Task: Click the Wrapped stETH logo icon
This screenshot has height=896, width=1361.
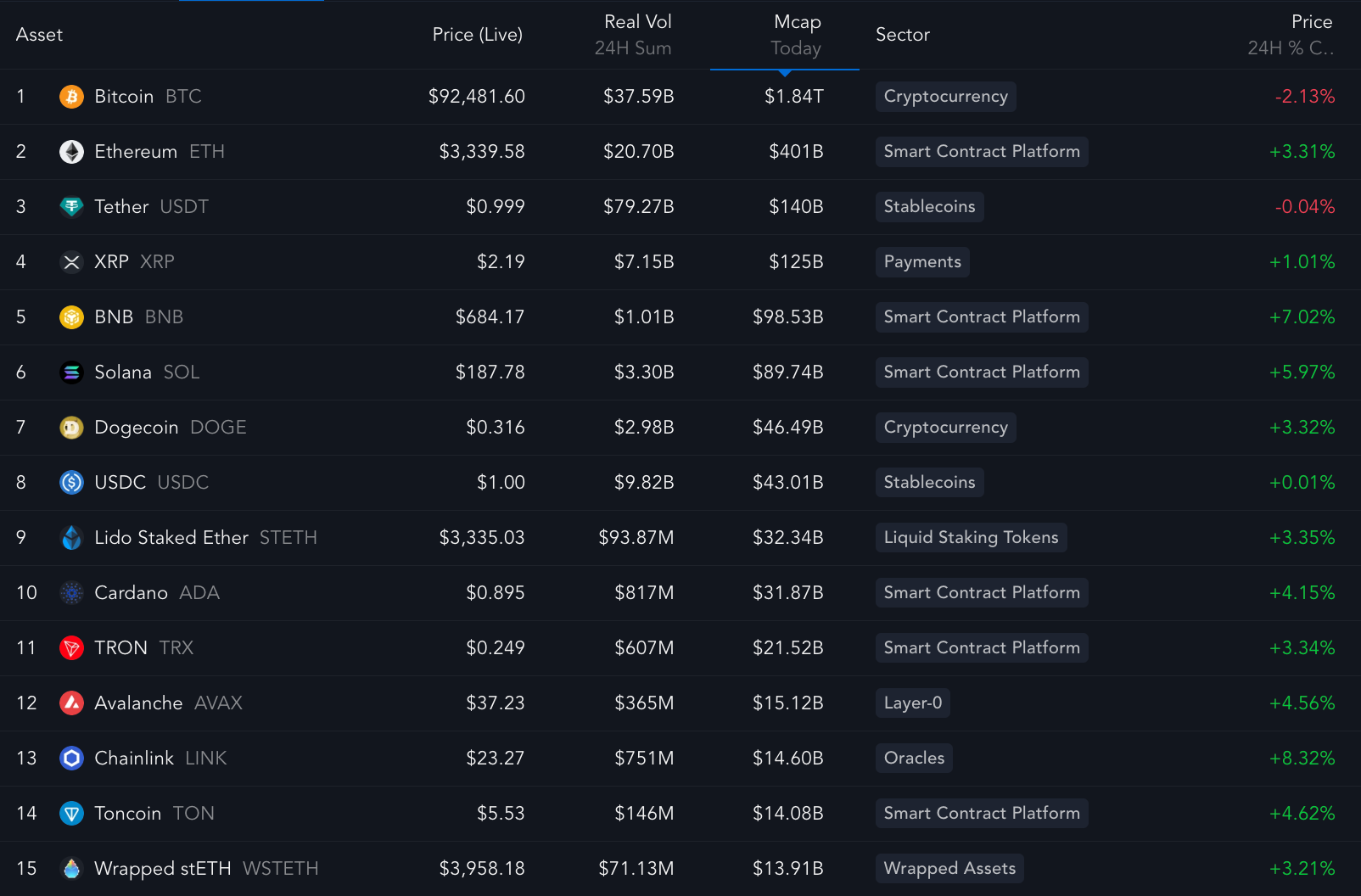Action: (x=71, y=869)
